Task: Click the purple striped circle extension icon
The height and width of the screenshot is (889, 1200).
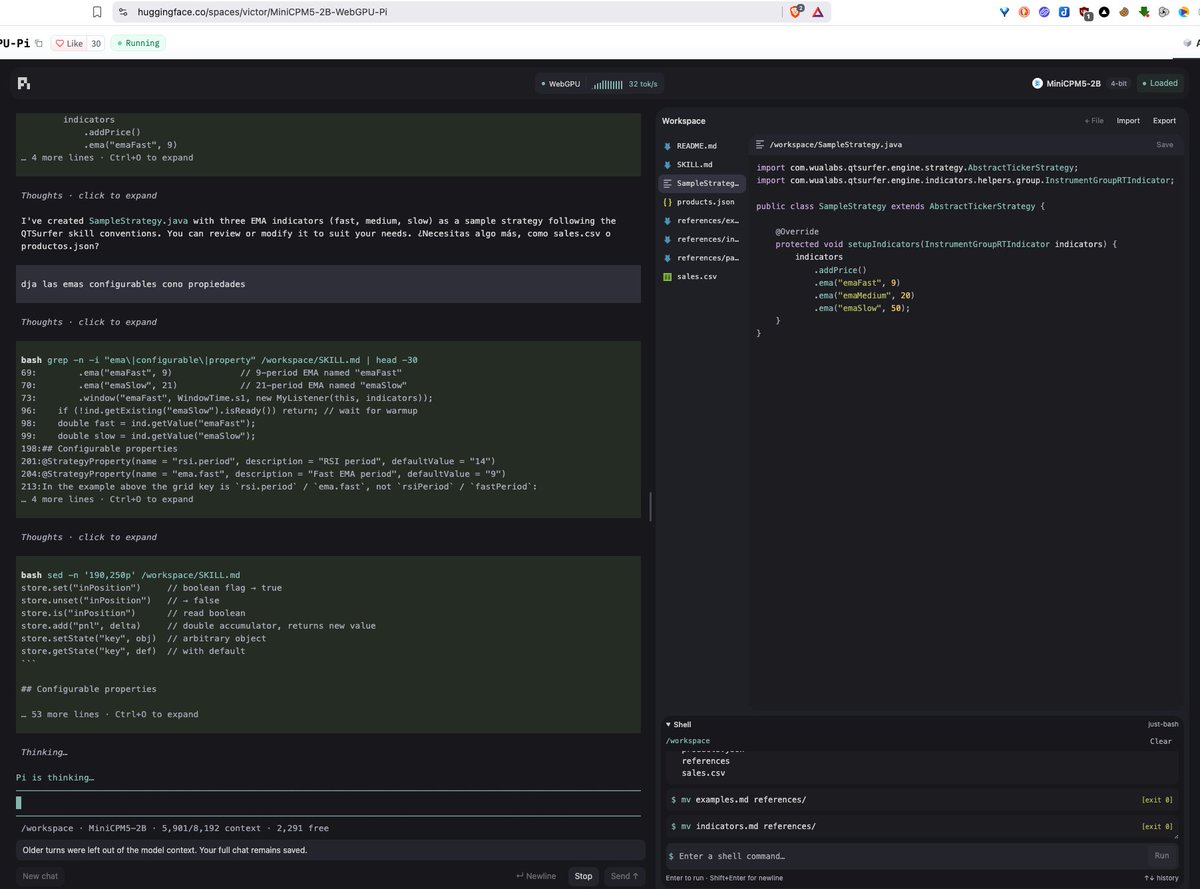Action: coord(1044,12)
